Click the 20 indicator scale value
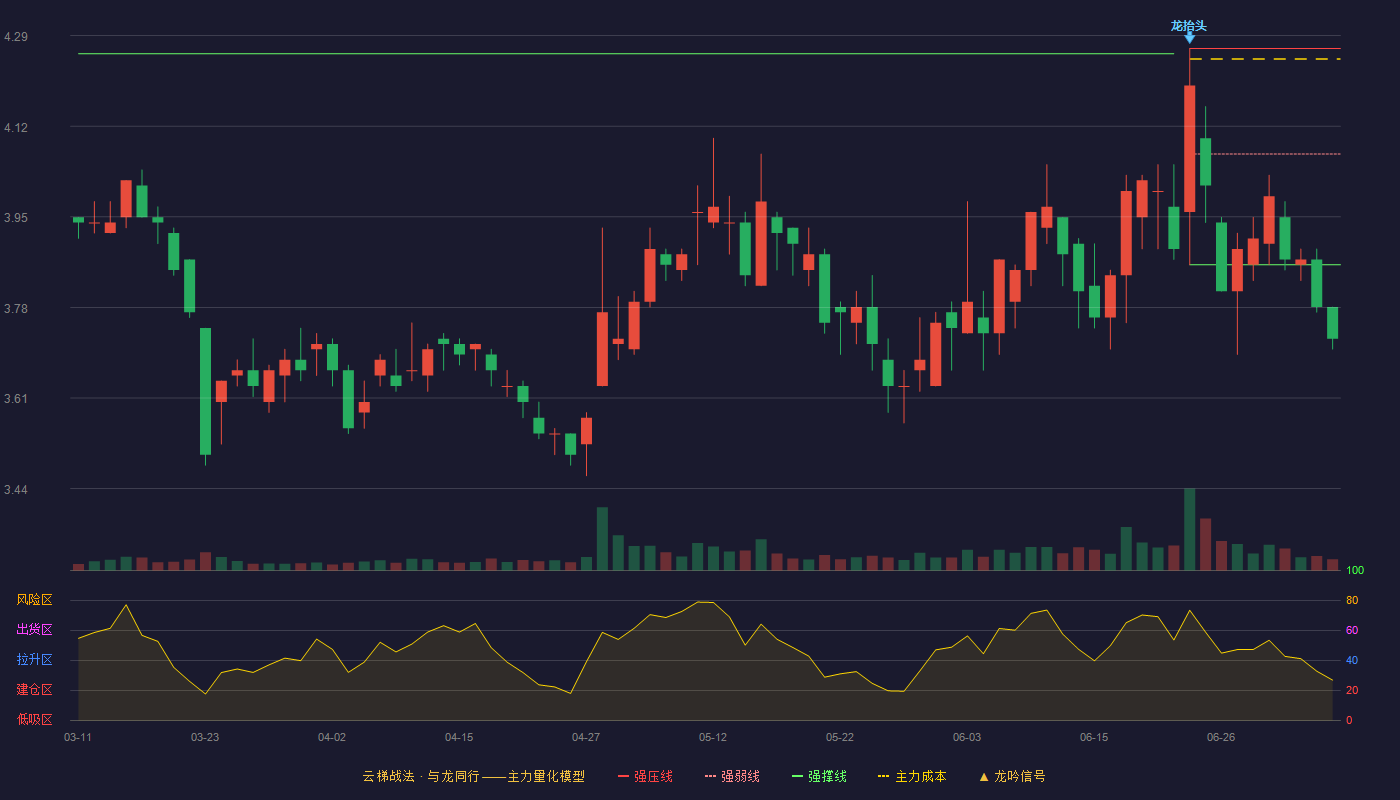This screenshot has width=1400, height=800. 1352,690
